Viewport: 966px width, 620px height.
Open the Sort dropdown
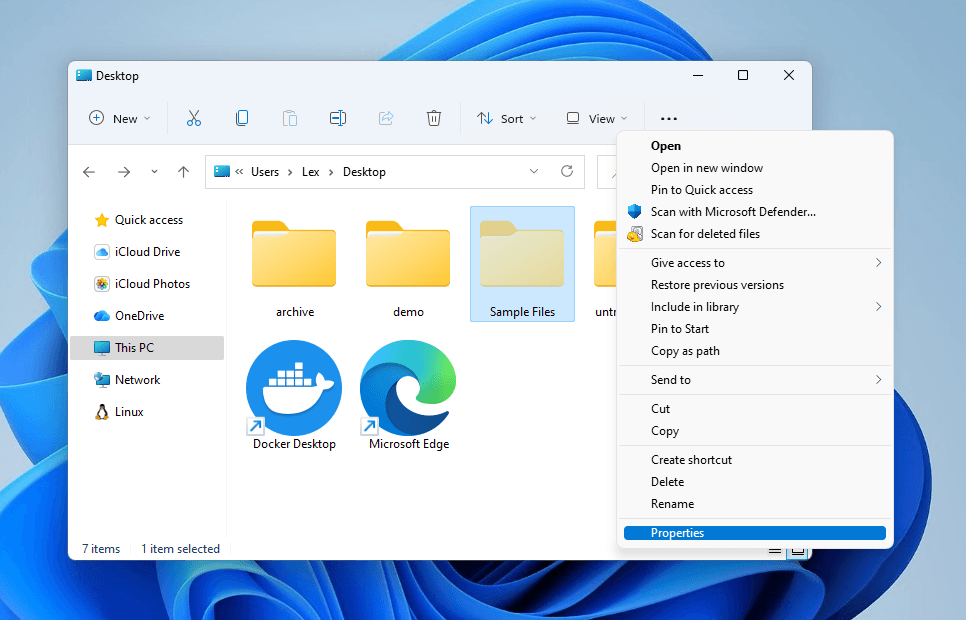coord(506,118)
